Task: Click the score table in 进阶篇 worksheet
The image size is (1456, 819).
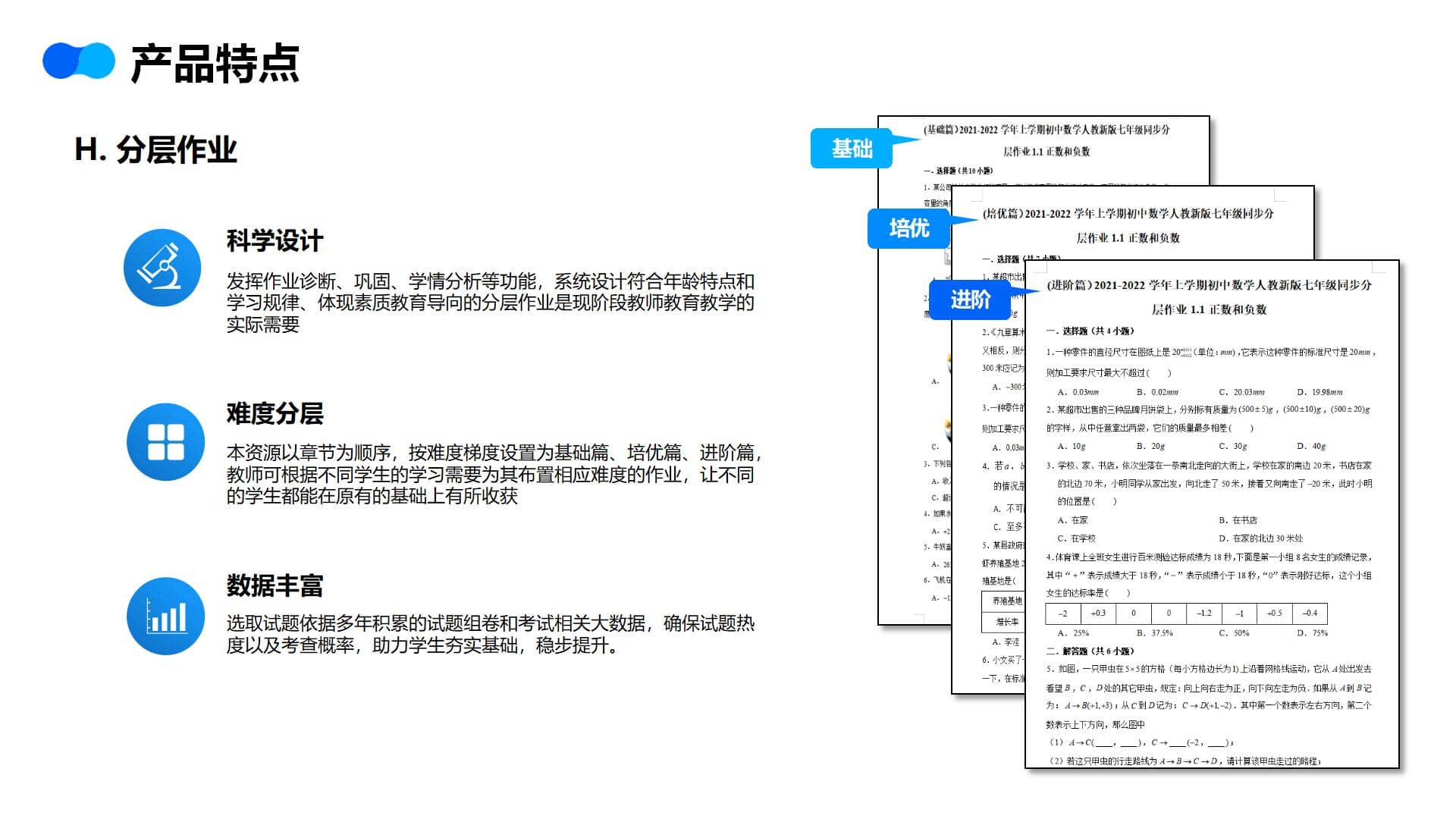Action: pos(1185,613)
